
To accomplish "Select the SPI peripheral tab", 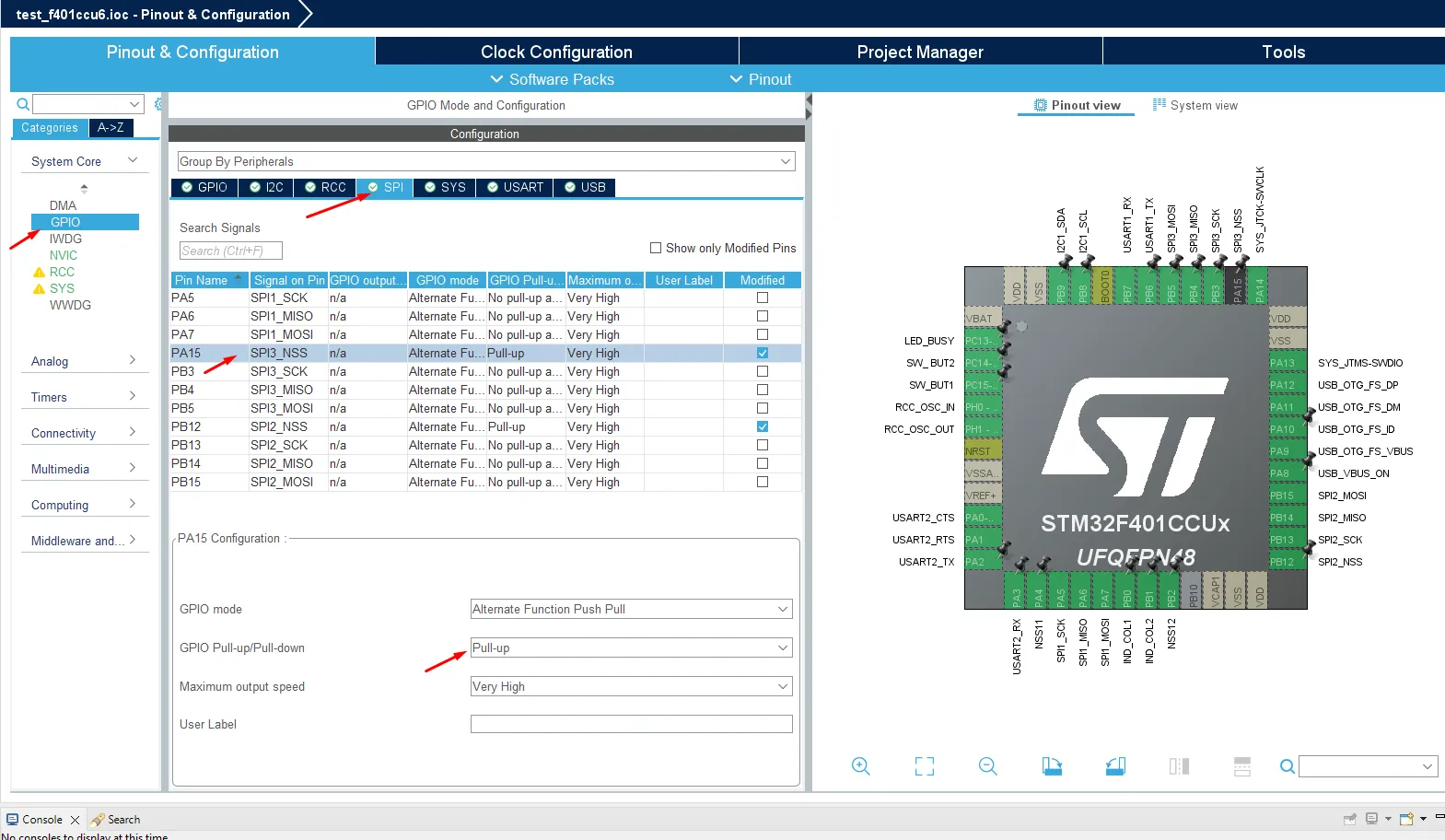I will (385, 187).
